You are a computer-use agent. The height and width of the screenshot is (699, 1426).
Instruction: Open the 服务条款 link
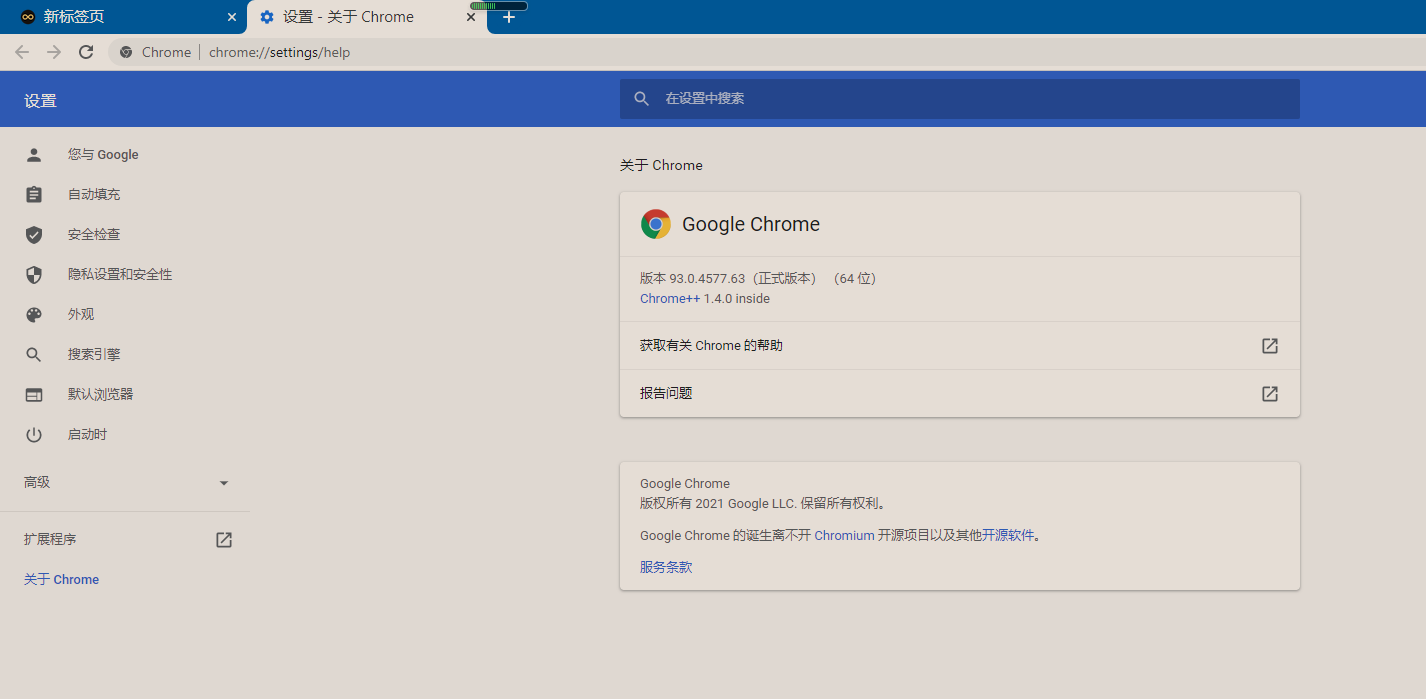point(666,566)
